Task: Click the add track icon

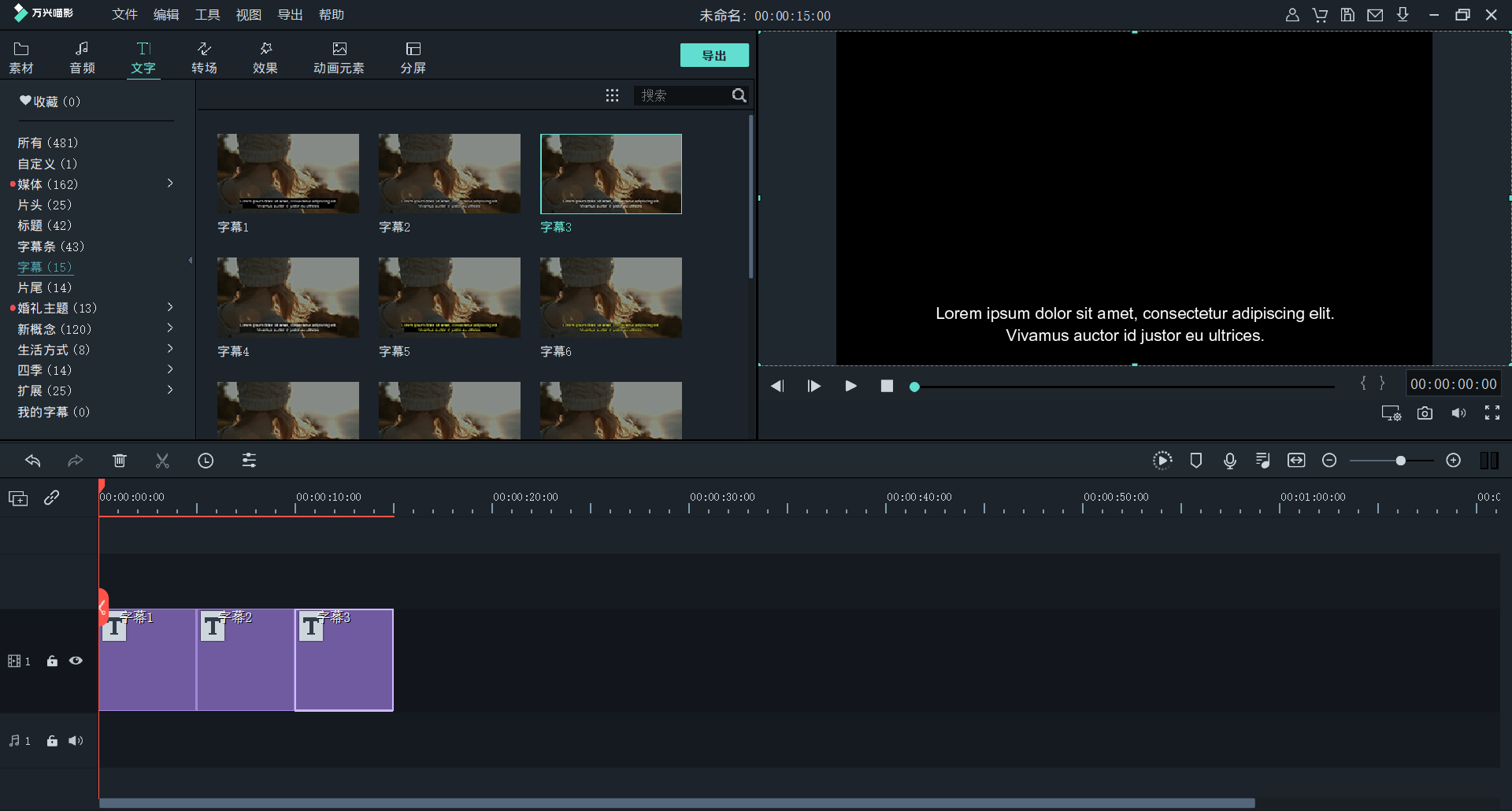Action: [18, 498]
